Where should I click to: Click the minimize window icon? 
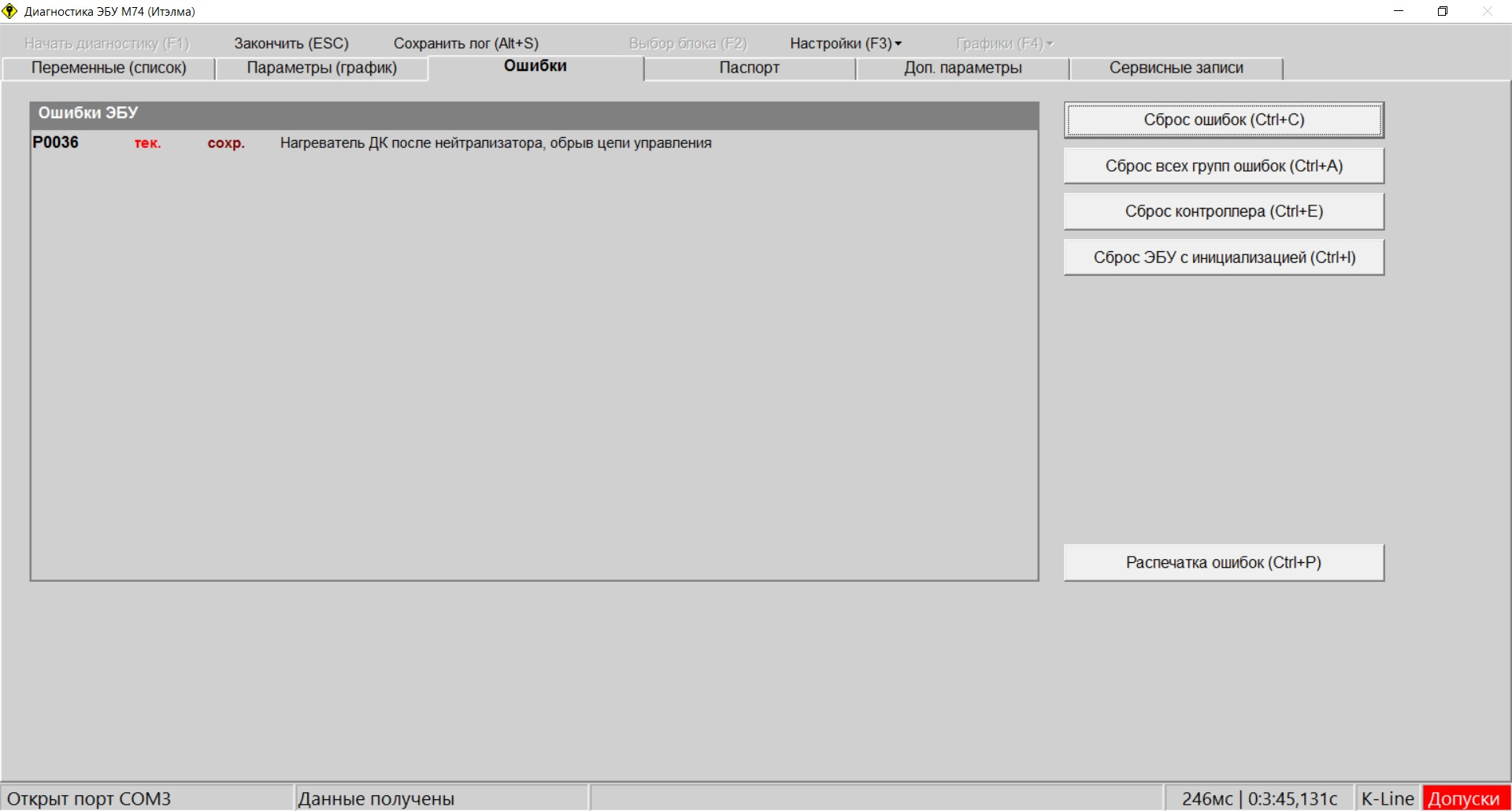1399,12
